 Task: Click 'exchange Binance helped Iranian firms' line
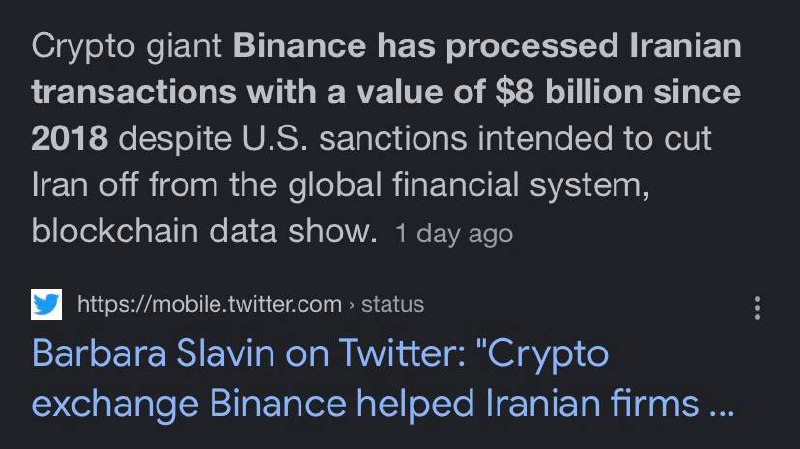point(365,403)
